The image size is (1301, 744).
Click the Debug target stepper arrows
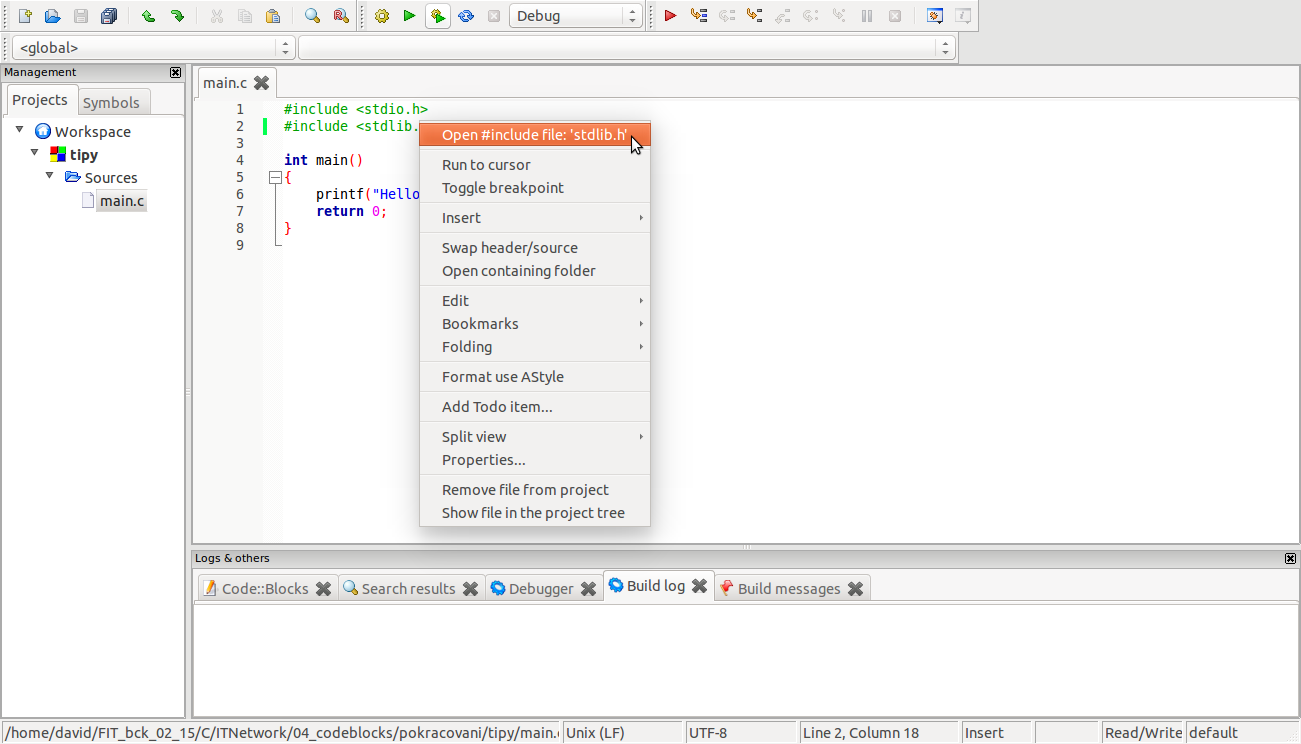click(x=631, y=15)
